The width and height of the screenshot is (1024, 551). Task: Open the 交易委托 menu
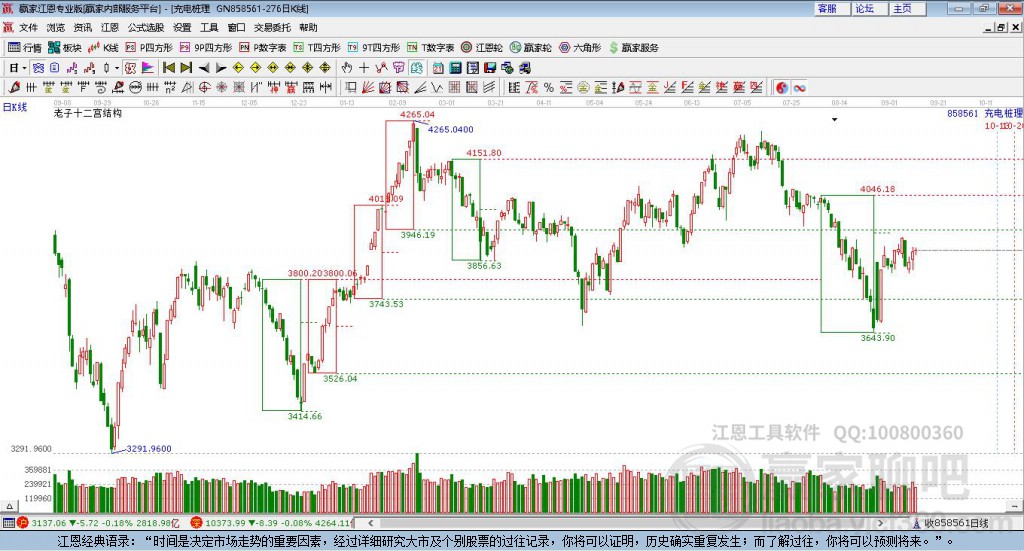[272, 27]
